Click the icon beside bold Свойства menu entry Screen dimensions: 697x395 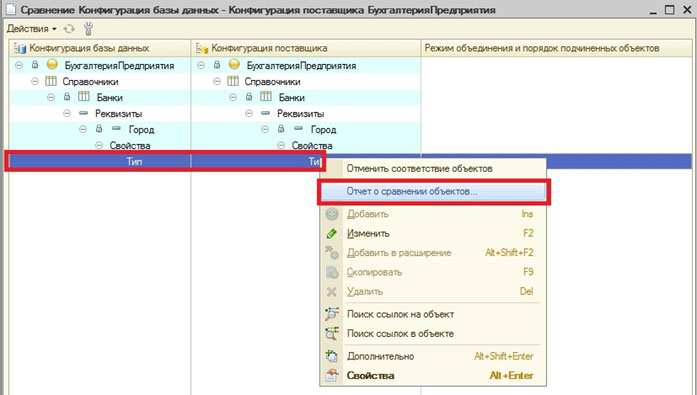click(x=332, y=375)
